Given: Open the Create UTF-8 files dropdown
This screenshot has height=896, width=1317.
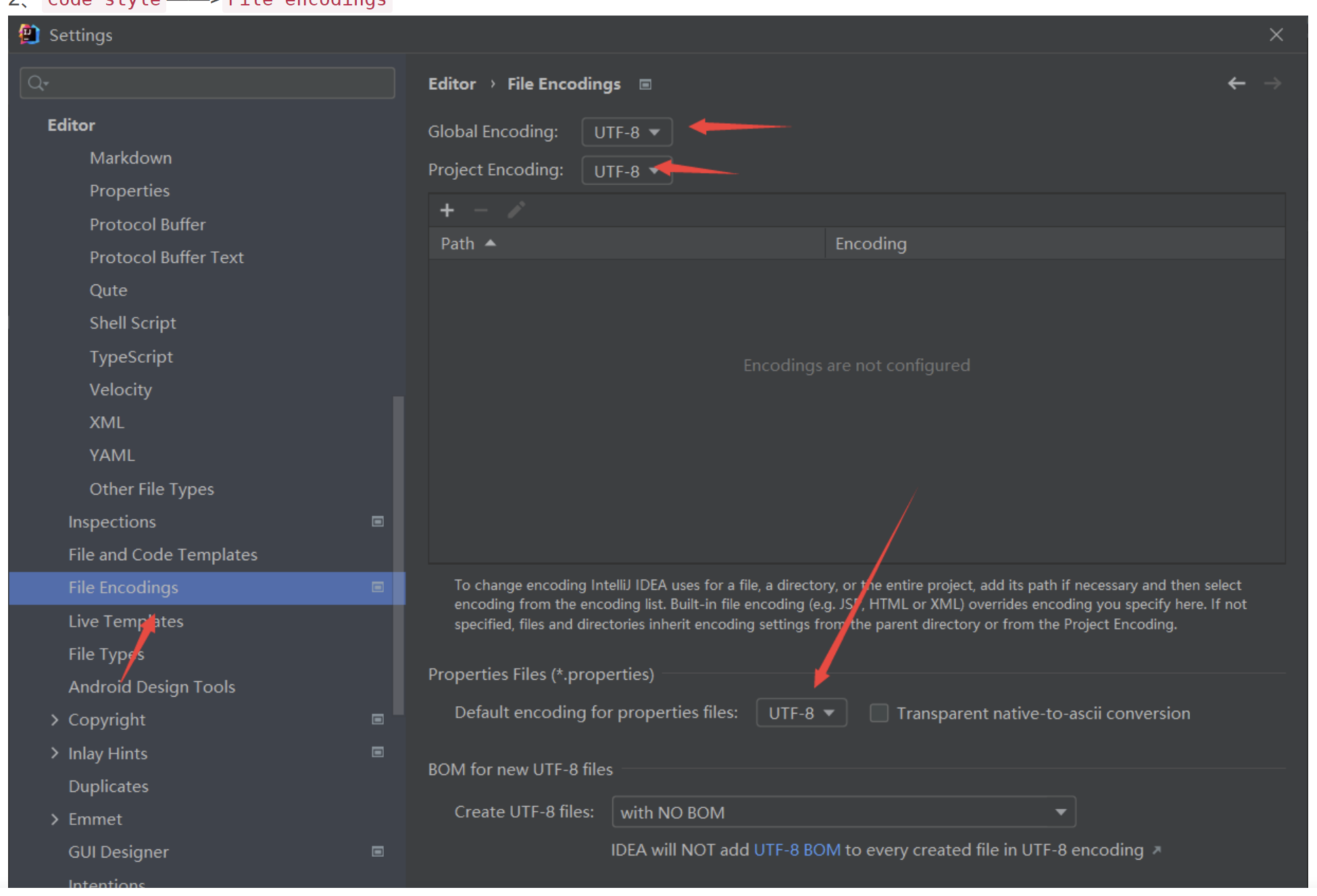Looking at the screenshot, I should click(x=843, y=812).
